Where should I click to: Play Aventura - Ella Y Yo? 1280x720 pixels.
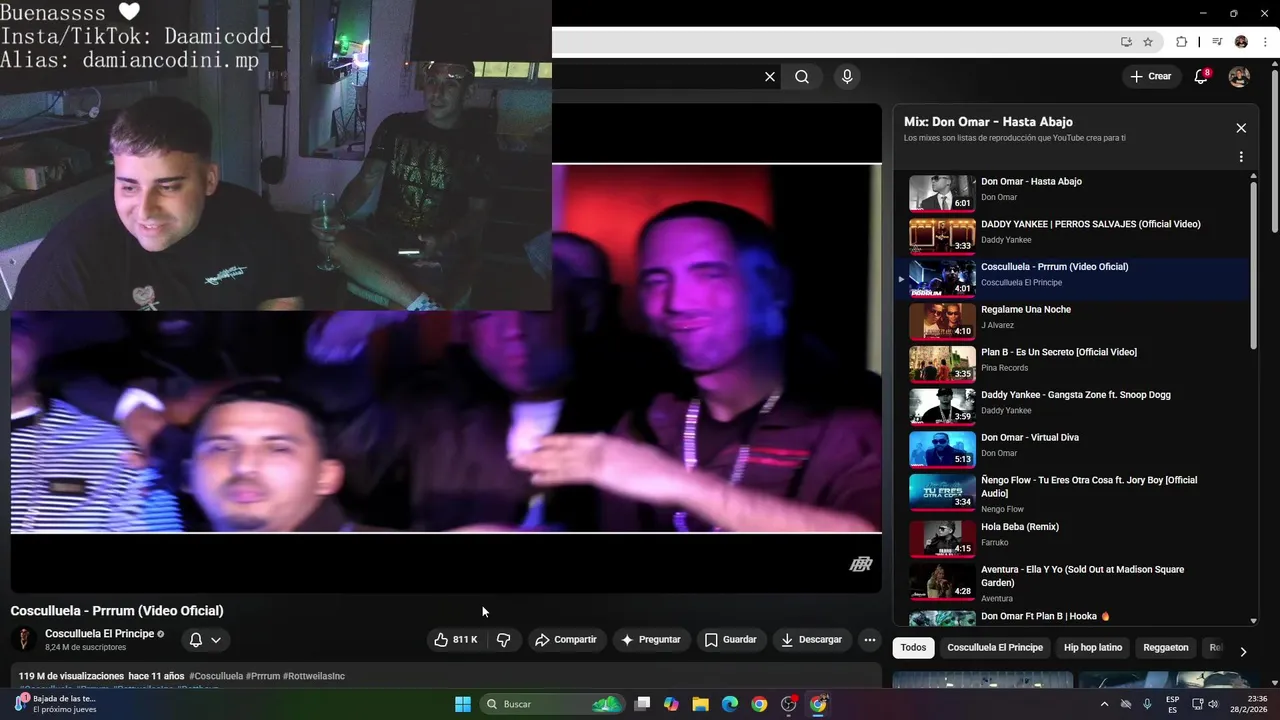point(1073,582)
